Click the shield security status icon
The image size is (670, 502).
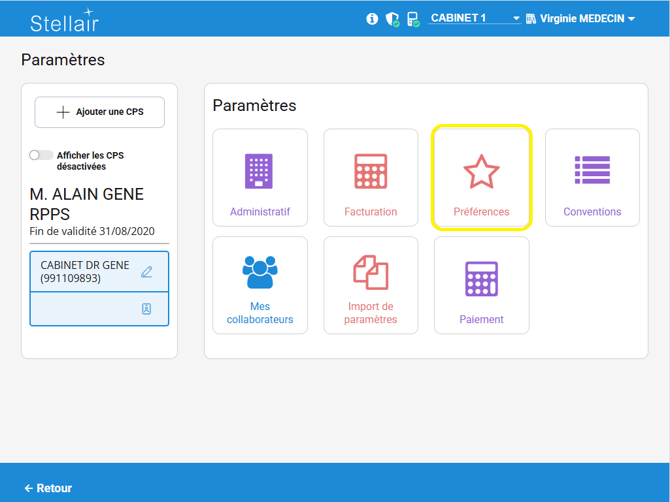tap(393, 19)
